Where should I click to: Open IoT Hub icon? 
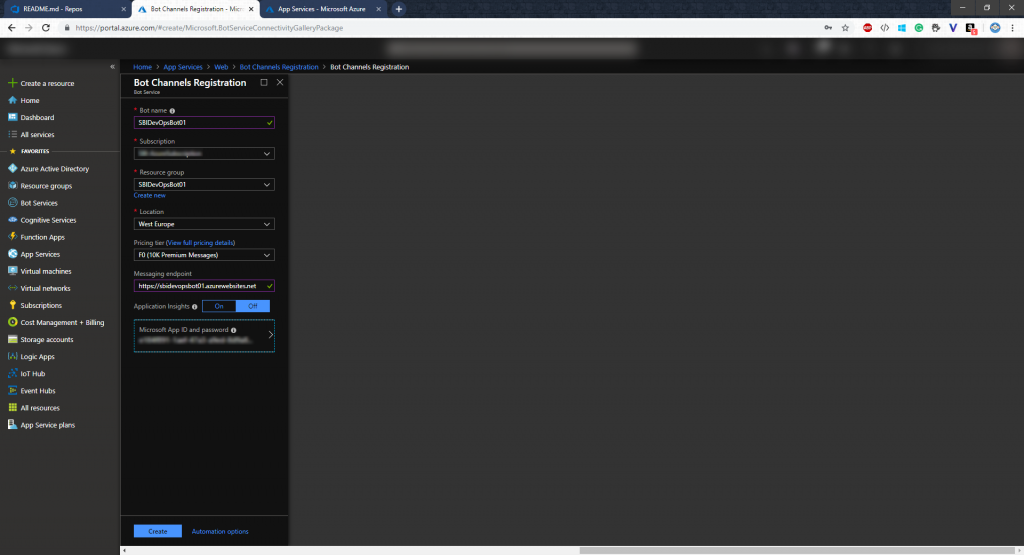(12, 373)
